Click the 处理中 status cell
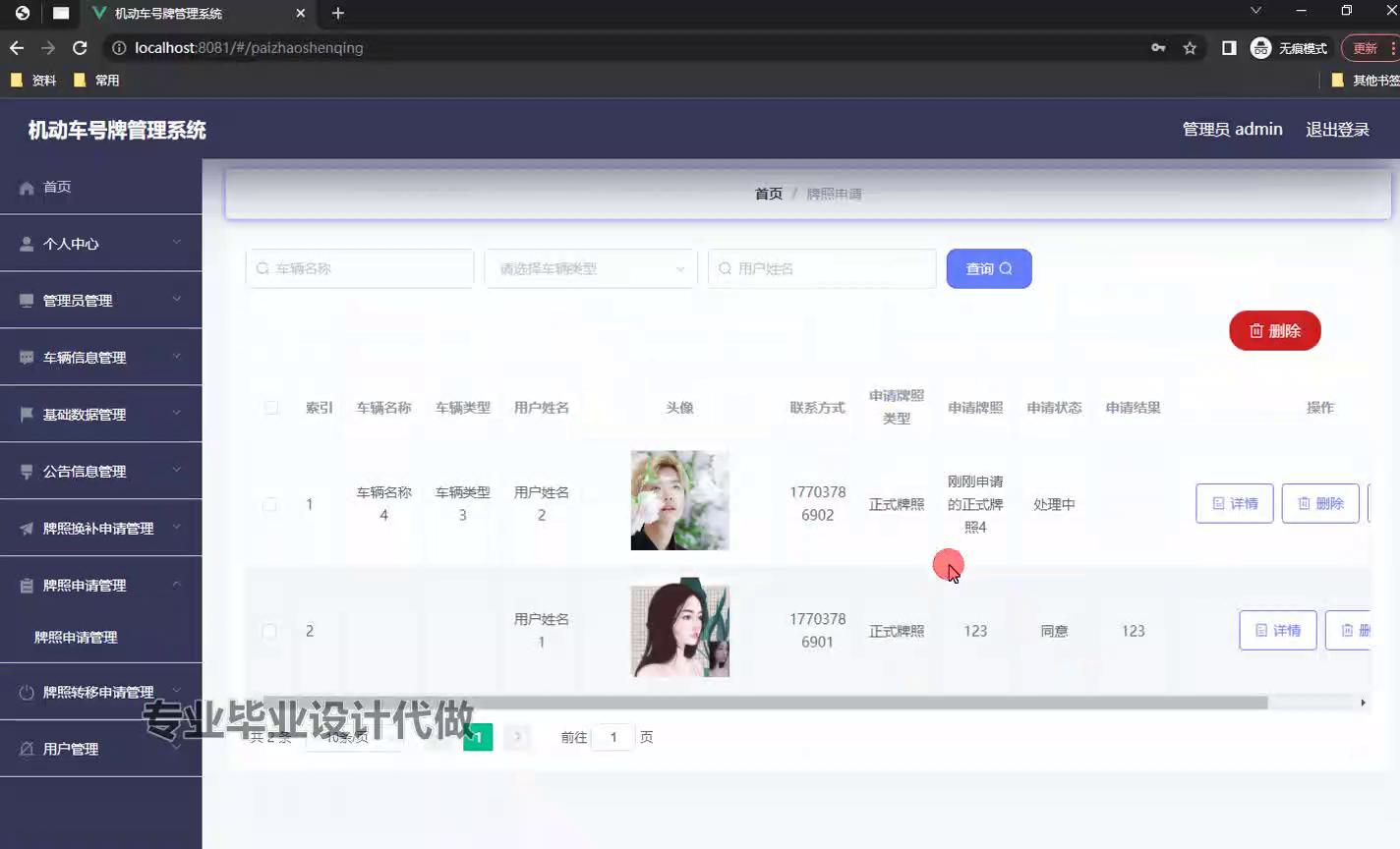 pos(1054,504)
